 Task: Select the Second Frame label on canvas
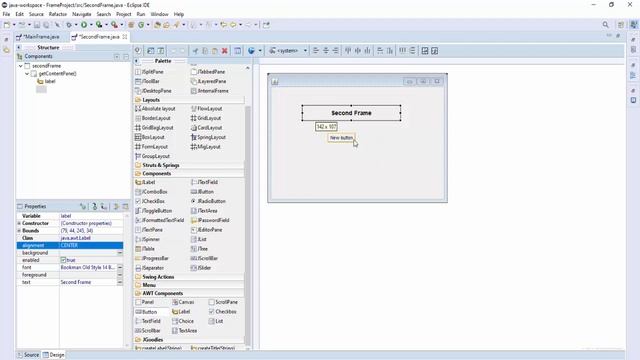coord(351,113)
